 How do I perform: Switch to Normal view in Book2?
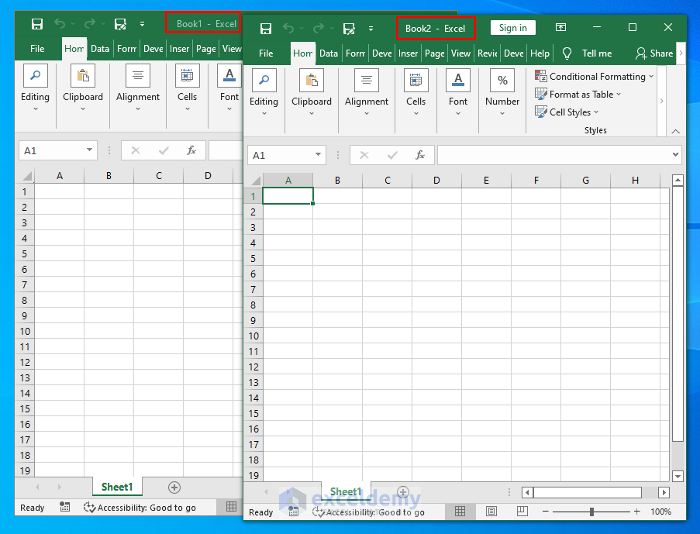pyautogui.click(x=460, y=511)
